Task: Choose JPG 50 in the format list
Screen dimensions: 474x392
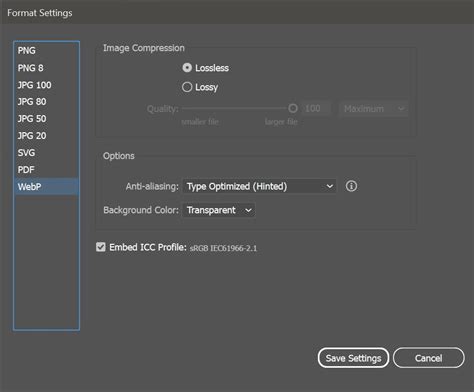Action: [x=46, y=119]
